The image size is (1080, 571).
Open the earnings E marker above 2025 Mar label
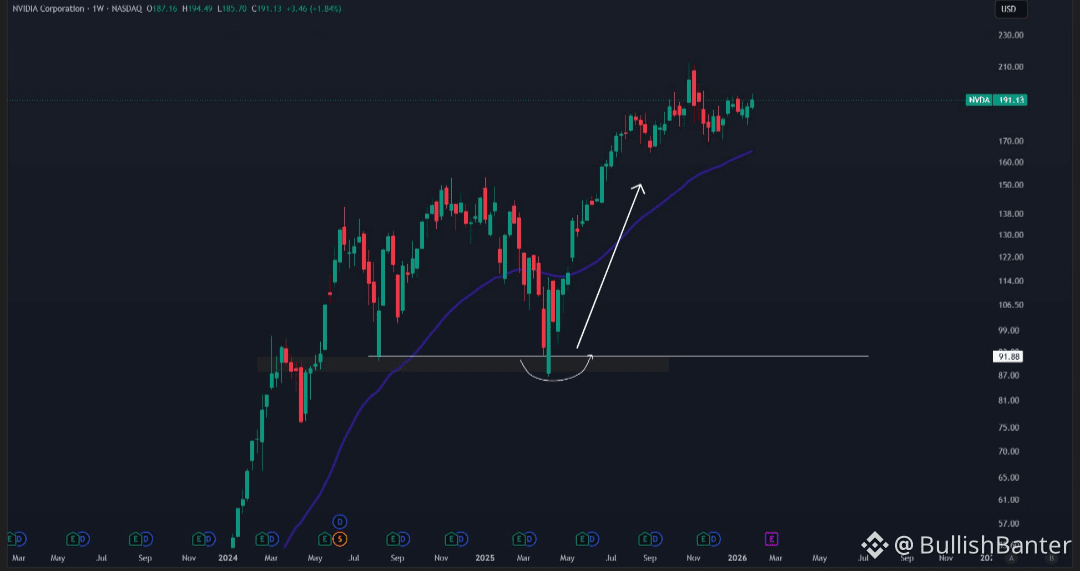click(519, 539)
